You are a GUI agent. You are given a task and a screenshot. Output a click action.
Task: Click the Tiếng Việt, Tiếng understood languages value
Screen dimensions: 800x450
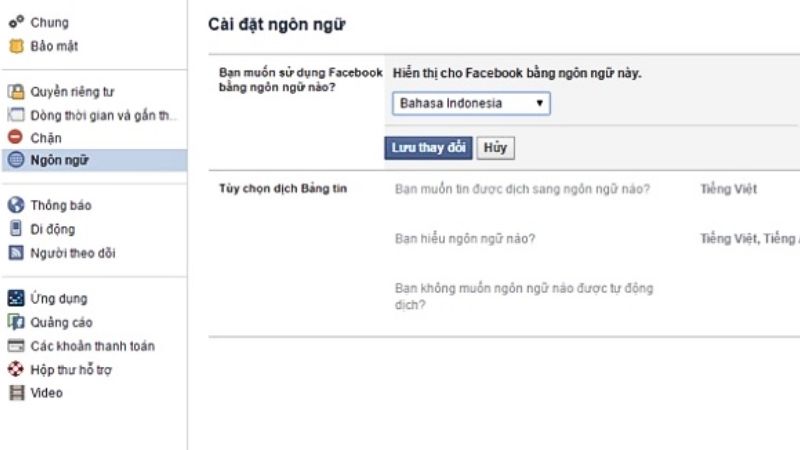749,239
